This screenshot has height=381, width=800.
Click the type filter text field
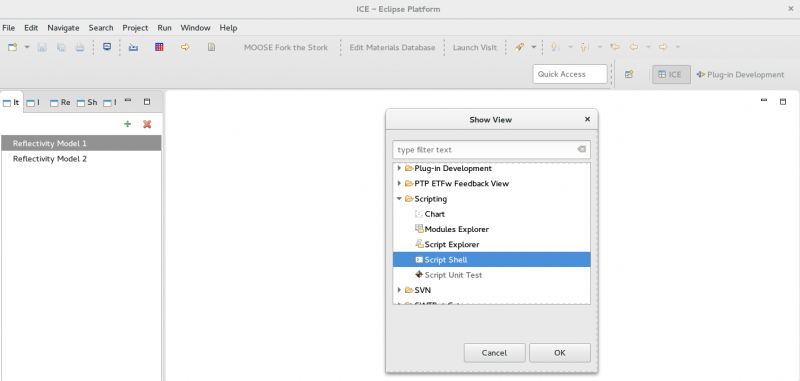(491, 150)
